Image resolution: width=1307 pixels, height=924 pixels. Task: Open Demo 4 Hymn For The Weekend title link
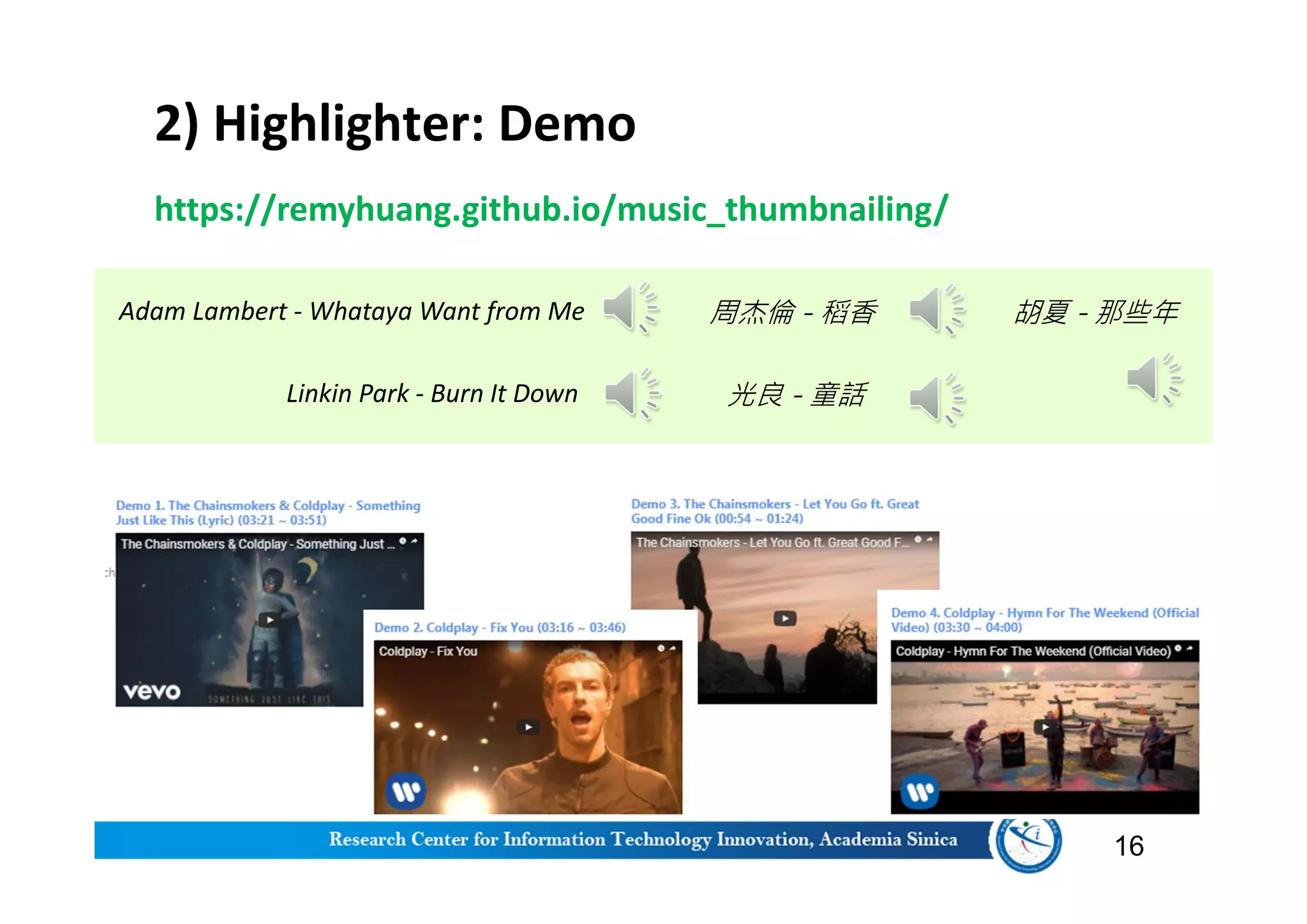(1045, 620)
